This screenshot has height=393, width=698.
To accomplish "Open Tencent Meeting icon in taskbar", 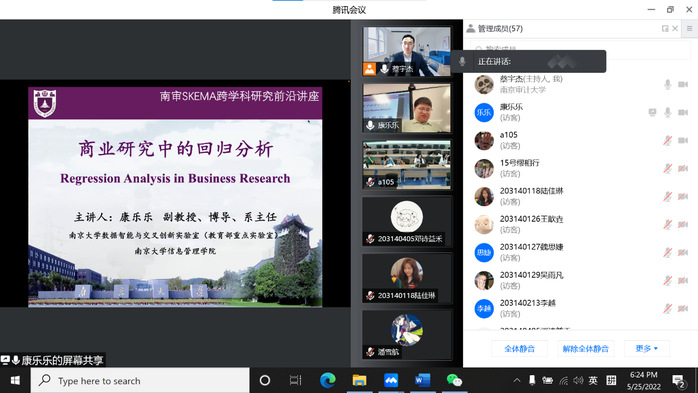I will (391, 381).
